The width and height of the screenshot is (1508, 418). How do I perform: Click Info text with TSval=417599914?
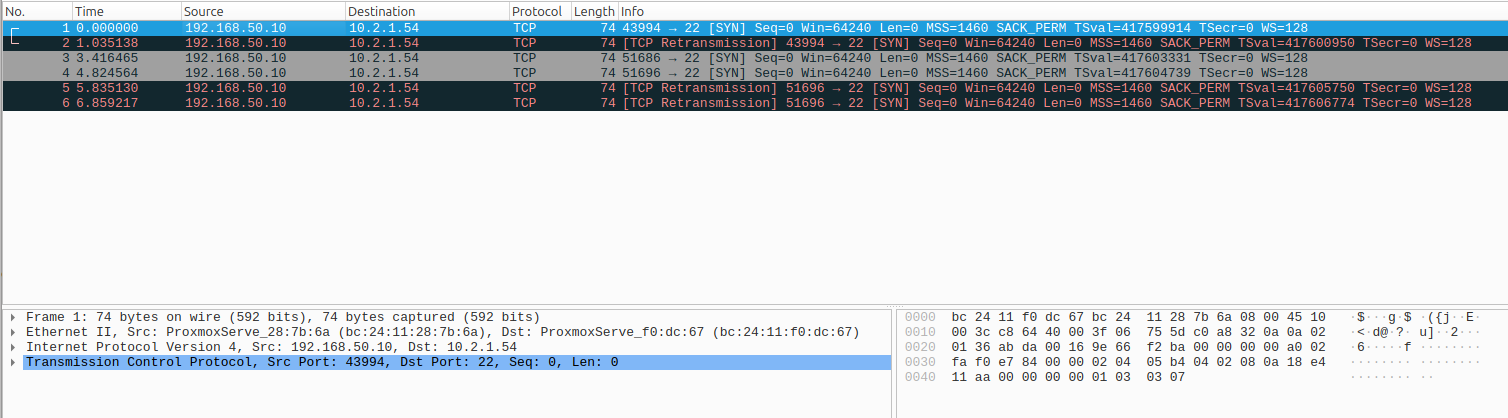(x=964, y=28)
